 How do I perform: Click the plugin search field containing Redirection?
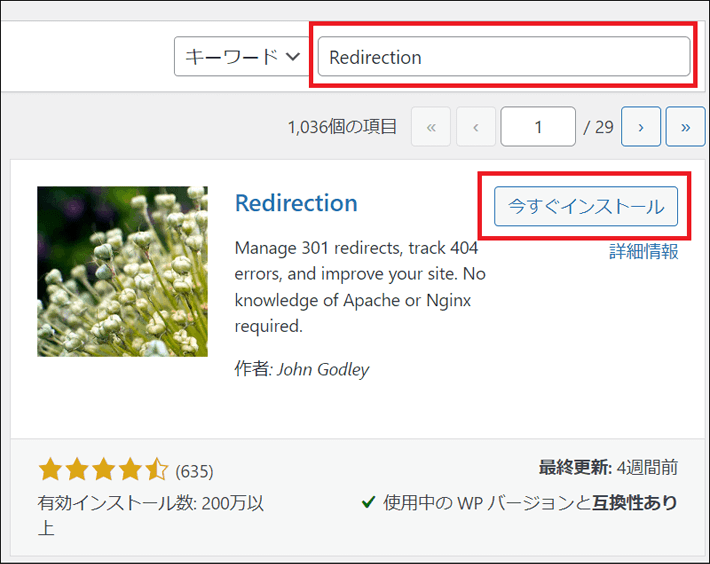(x=504, y=57)
